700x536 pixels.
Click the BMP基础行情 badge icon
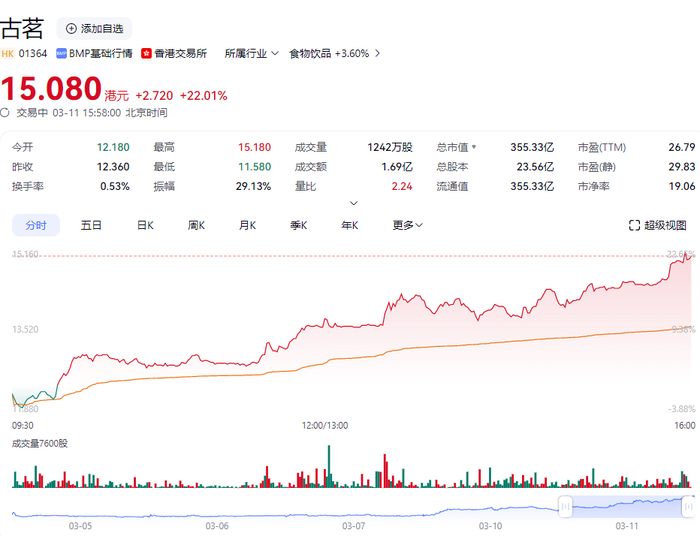coord(61,53)
